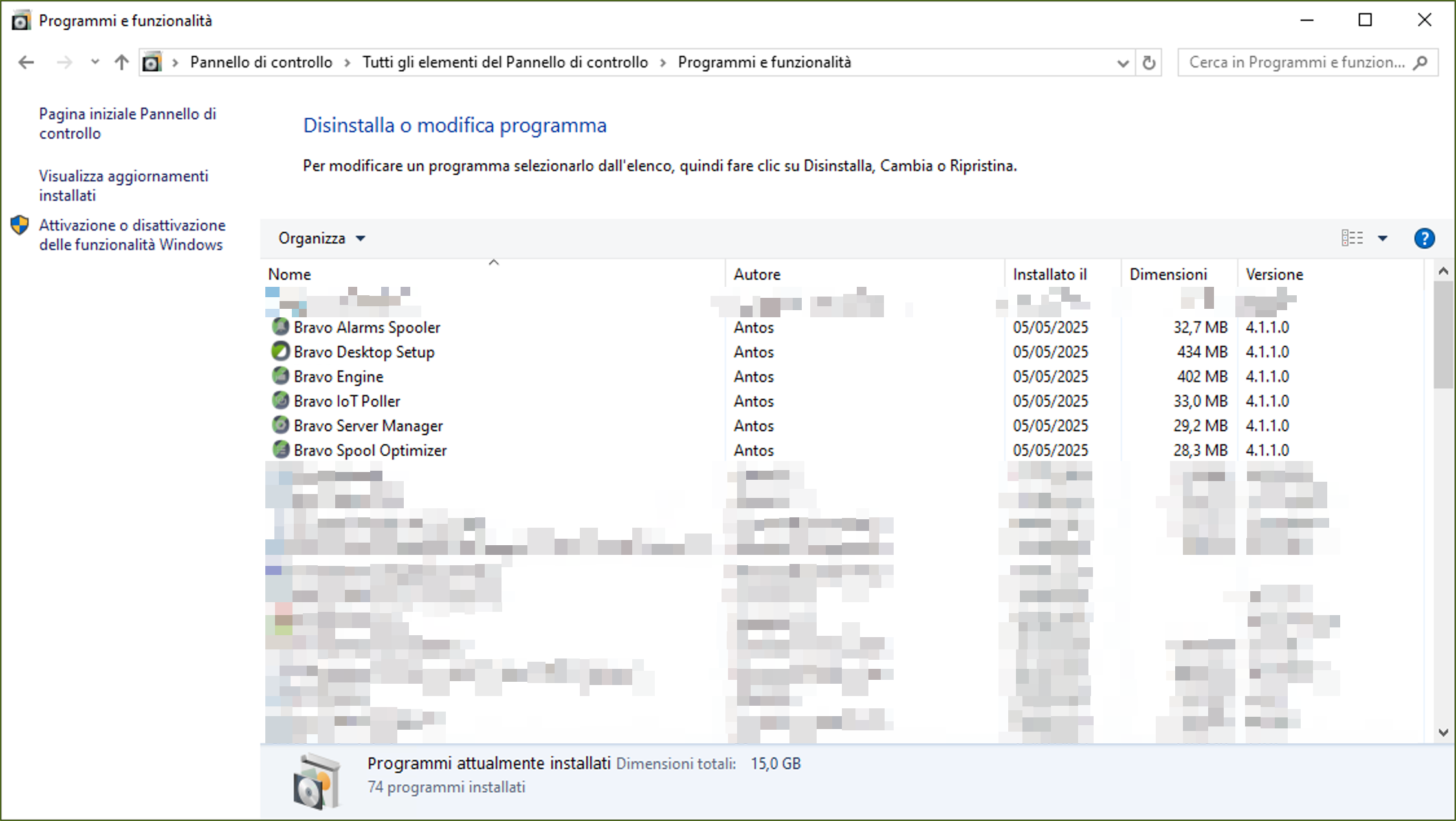
Task: Click size '29,2 MB' of Bravo Server Manager
Action: click(1200, 426)
